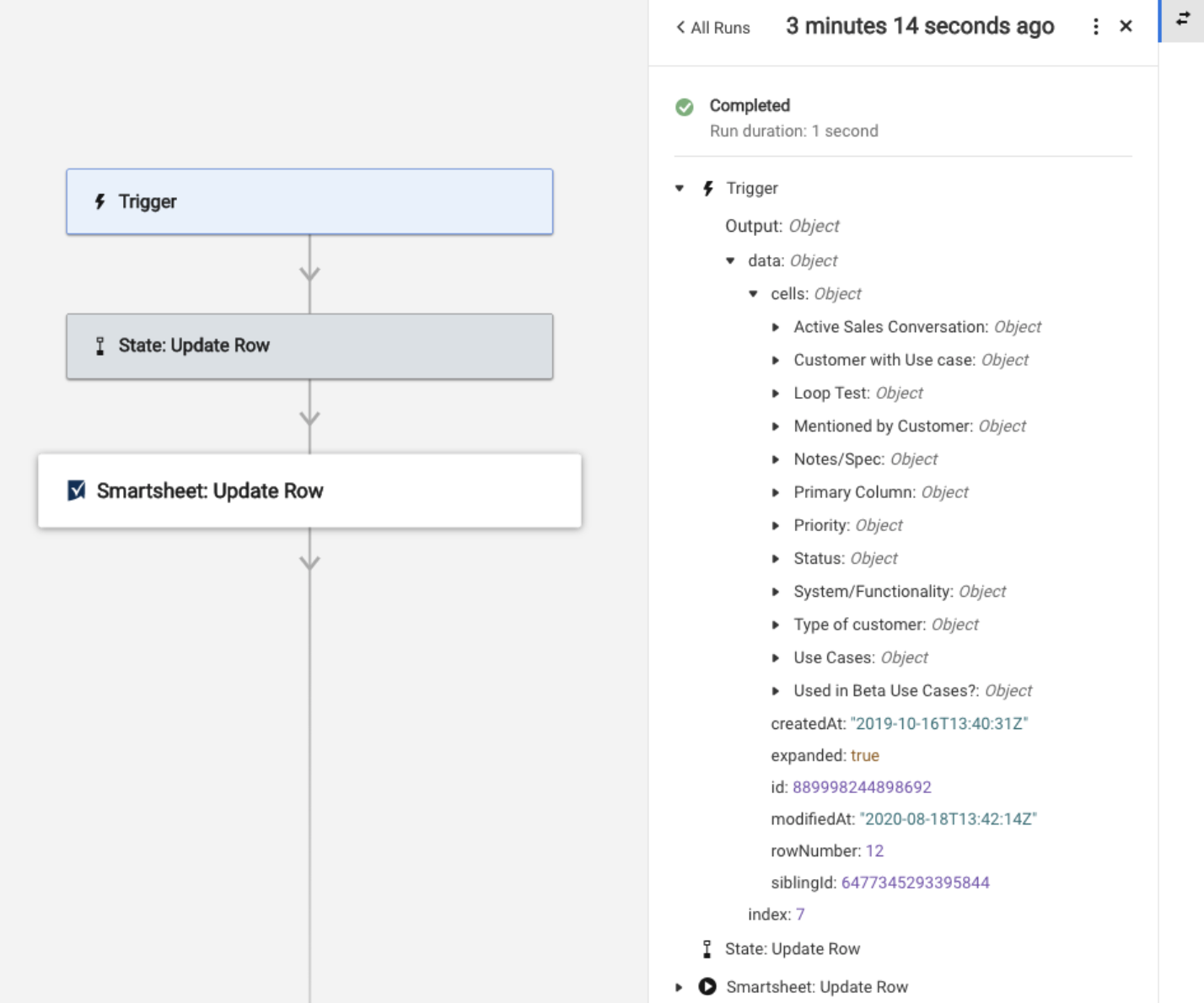Expand Loop Test object
The height and width of the screenshot is (1003, 1204).
776,394
